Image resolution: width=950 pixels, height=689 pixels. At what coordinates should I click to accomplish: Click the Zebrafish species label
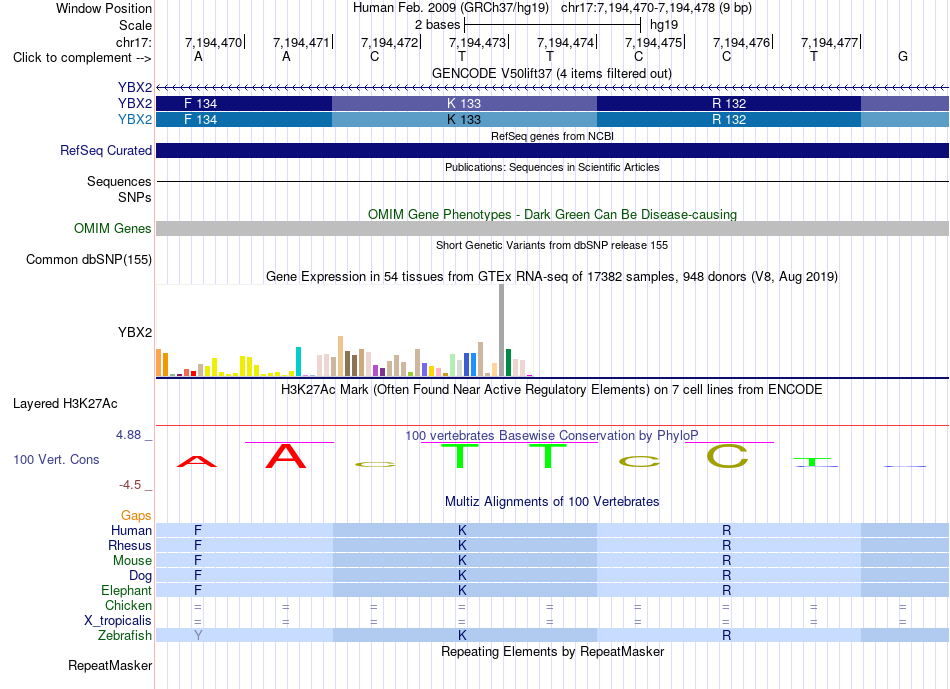[x=125, y=636]
